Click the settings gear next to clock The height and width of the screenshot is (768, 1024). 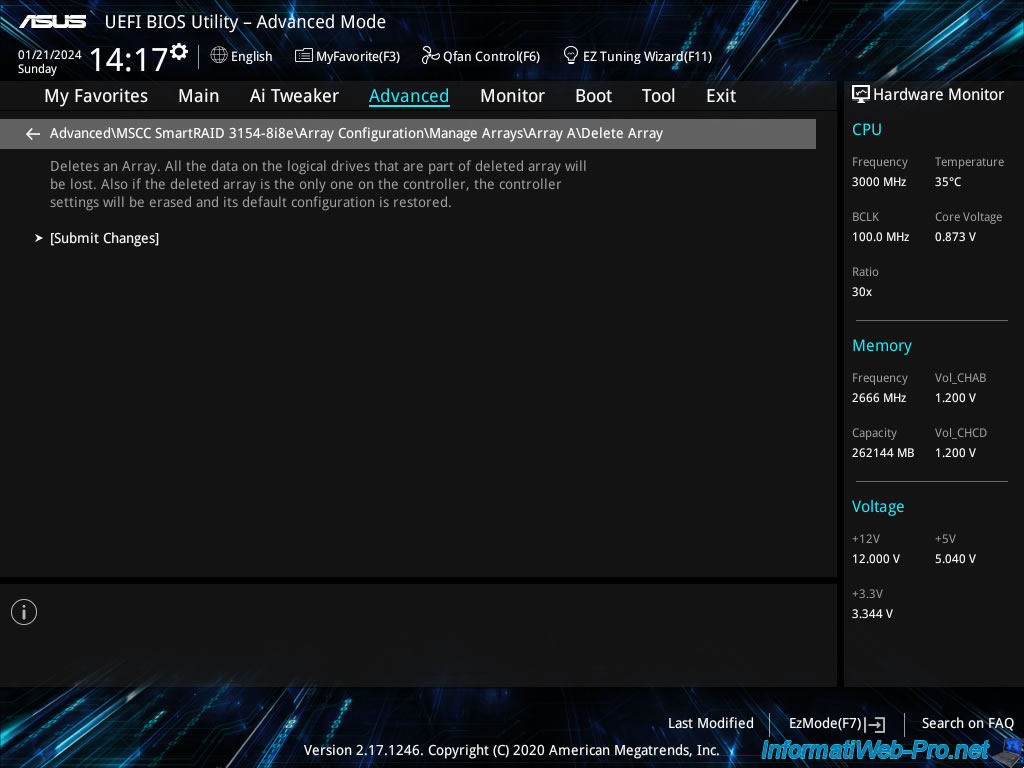(179, 51)
